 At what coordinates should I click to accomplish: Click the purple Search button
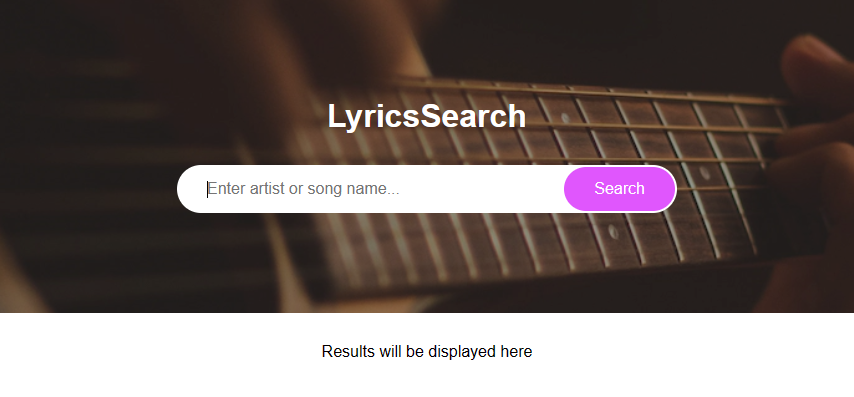pyautogui.click(x=619, y=188)
